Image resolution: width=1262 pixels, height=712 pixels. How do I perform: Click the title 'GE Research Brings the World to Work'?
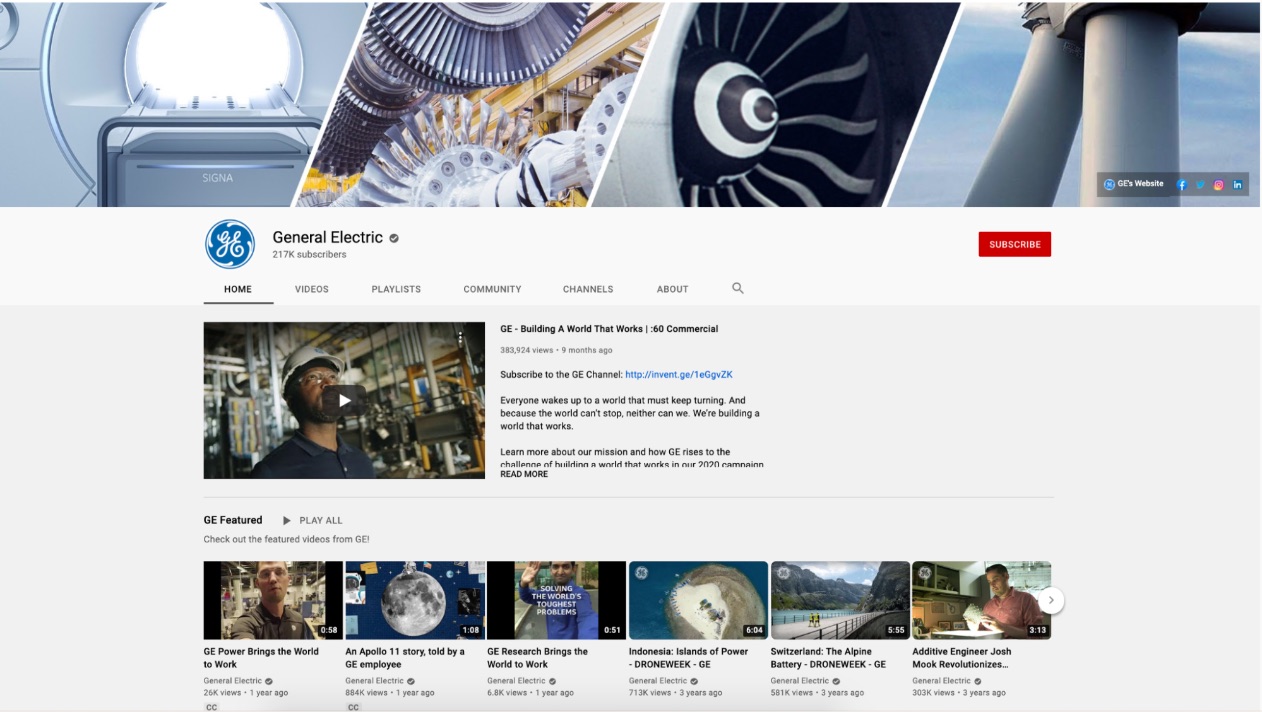(538, 658)
